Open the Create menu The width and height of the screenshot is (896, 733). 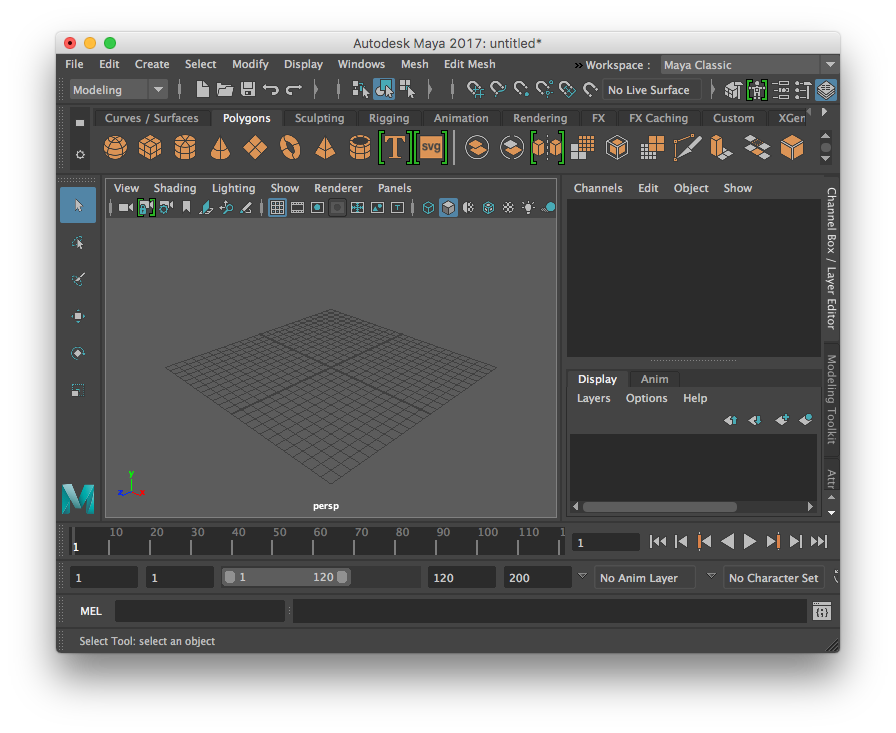point(152,64)
